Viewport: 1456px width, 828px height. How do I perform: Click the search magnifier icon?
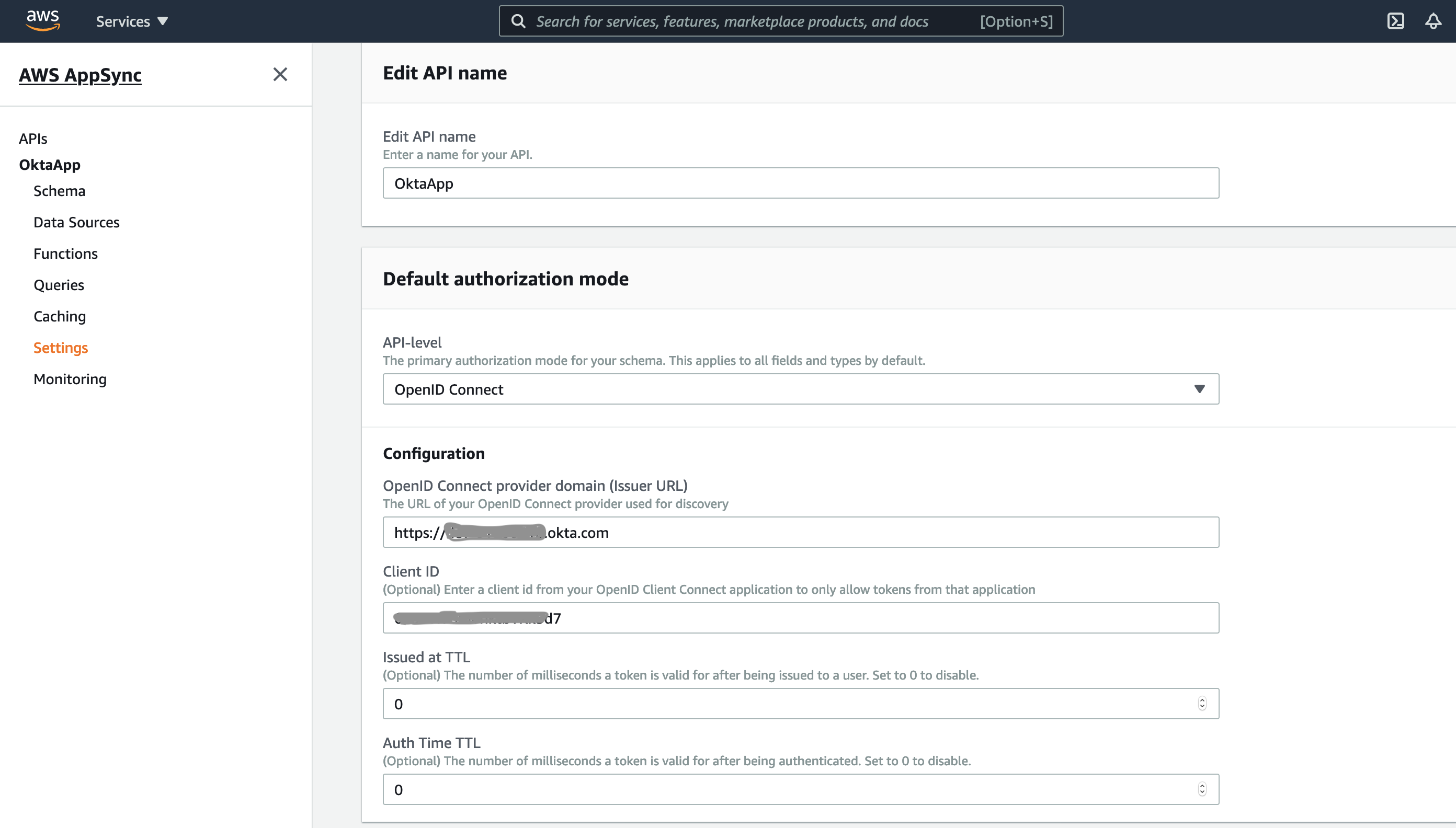[518, 21]
